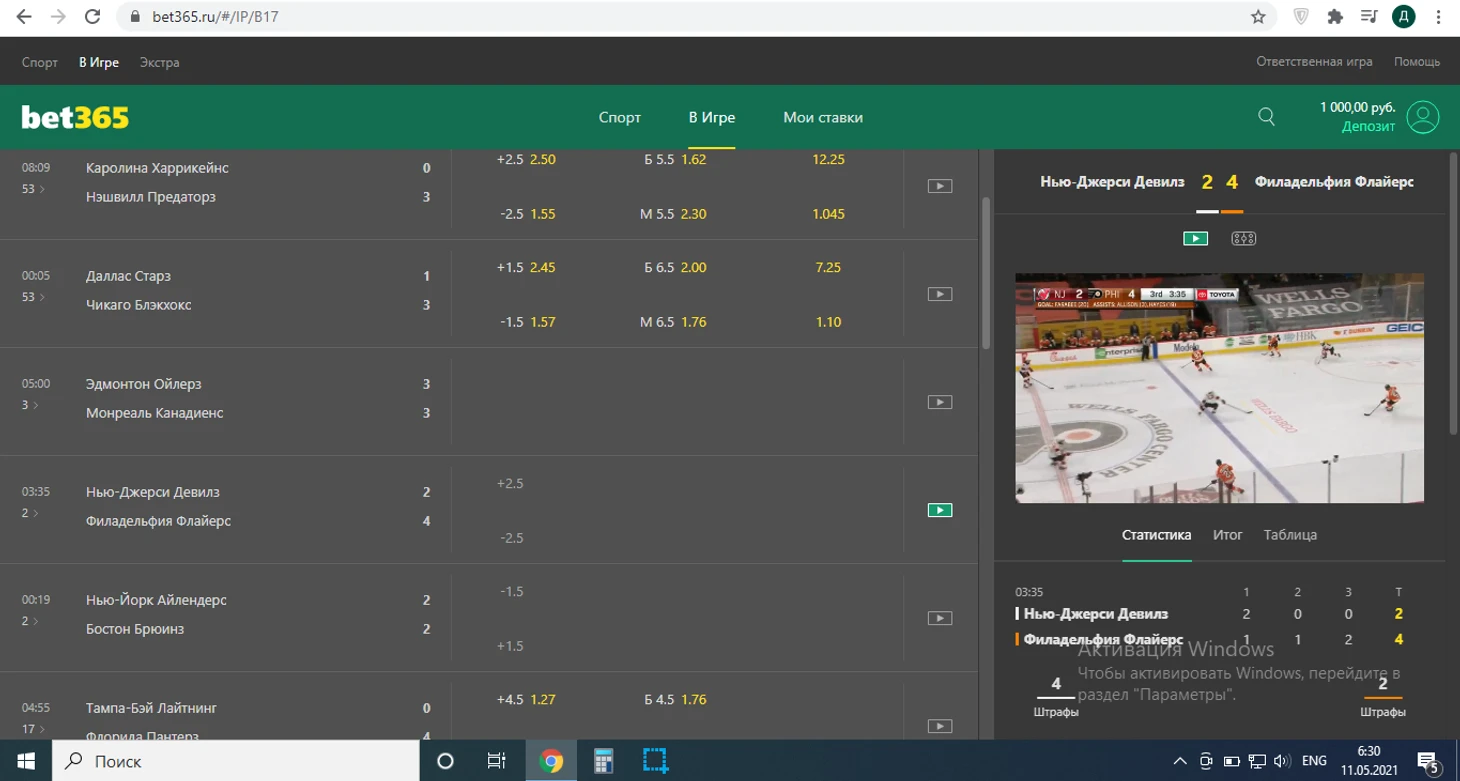Select odds 12.25 for Каролина Харрикейнс
Screen dimensions: 1460x781
coord(828,159)
